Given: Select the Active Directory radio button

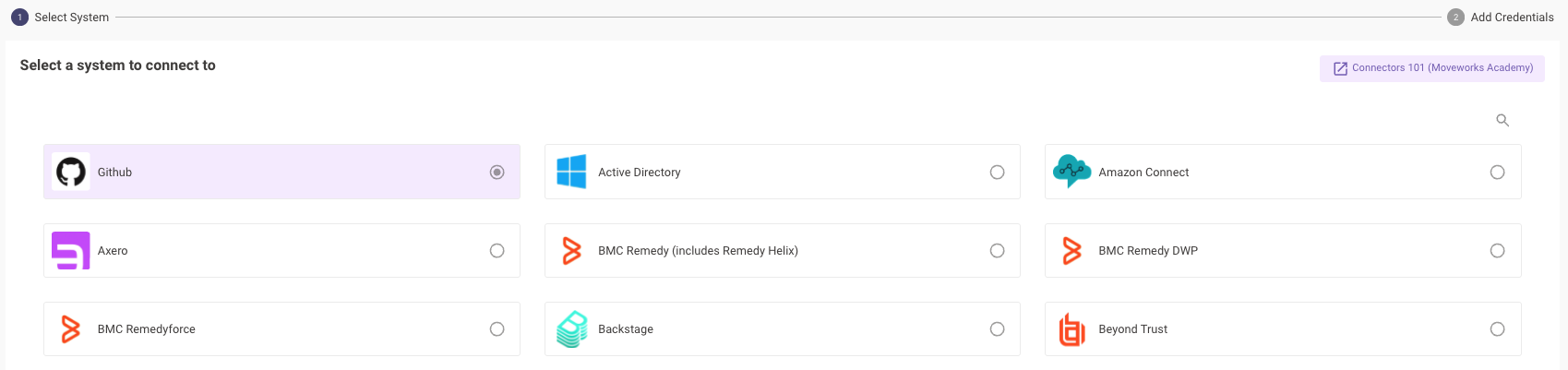Looking at the screenshot, I should click(x=998, y=172).
